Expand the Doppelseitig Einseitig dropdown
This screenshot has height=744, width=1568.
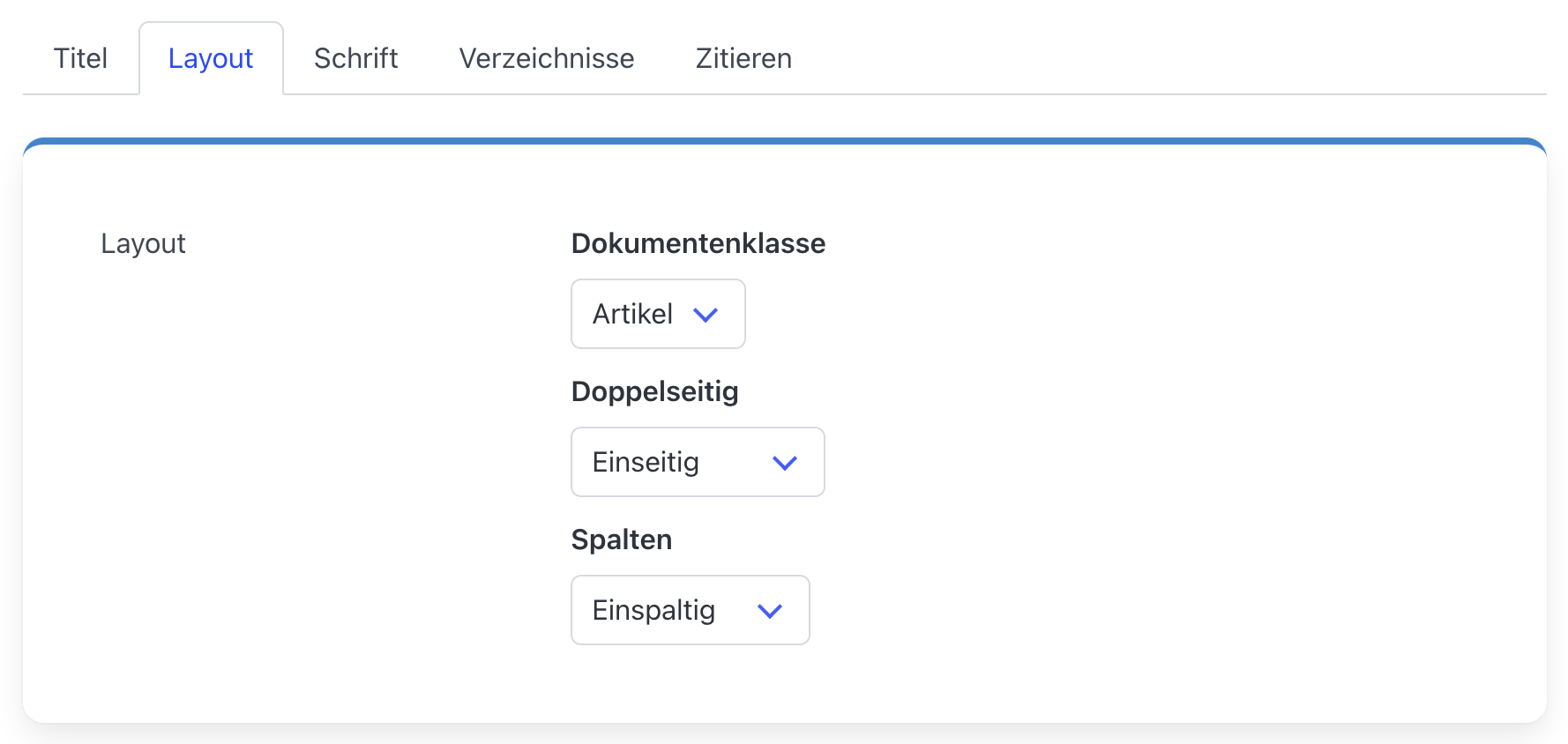pyautogui.click(x=698, y=462)
